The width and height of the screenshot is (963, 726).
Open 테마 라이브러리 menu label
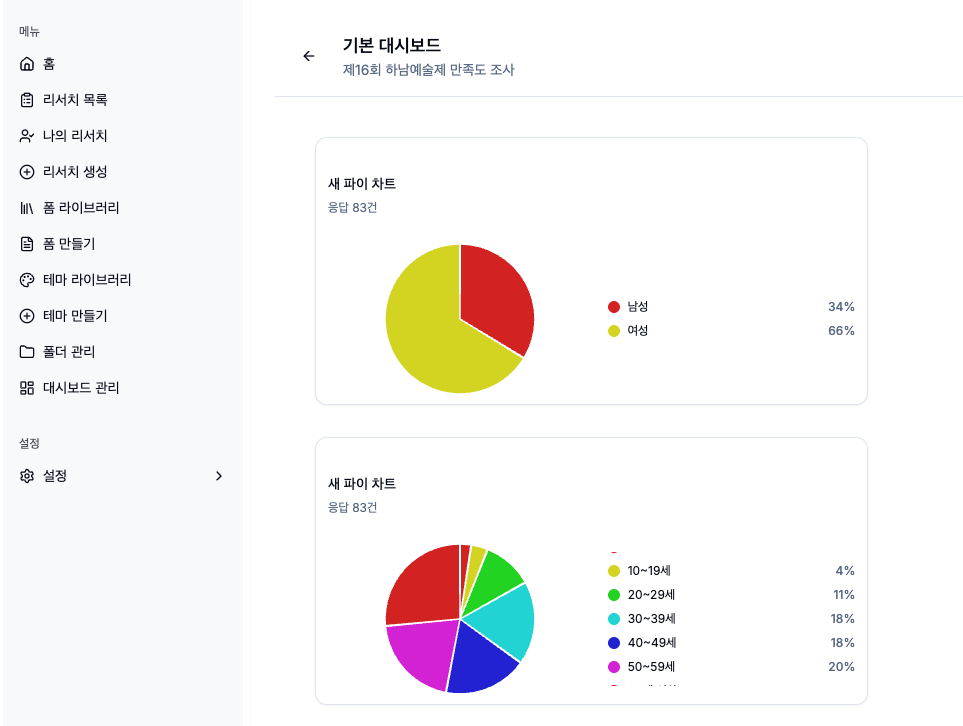87,280
